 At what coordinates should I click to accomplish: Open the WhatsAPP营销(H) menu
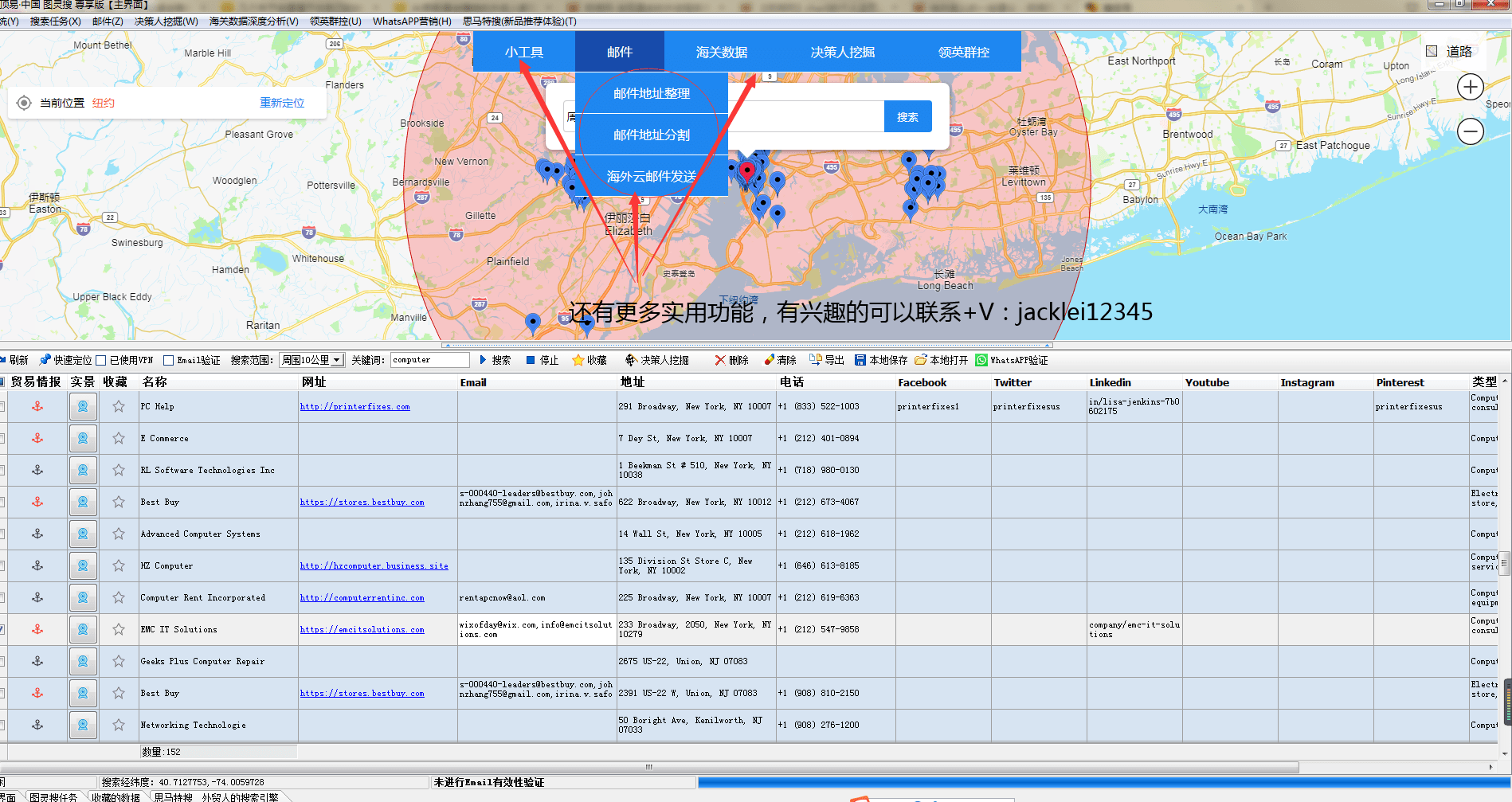tap(411, 22)
